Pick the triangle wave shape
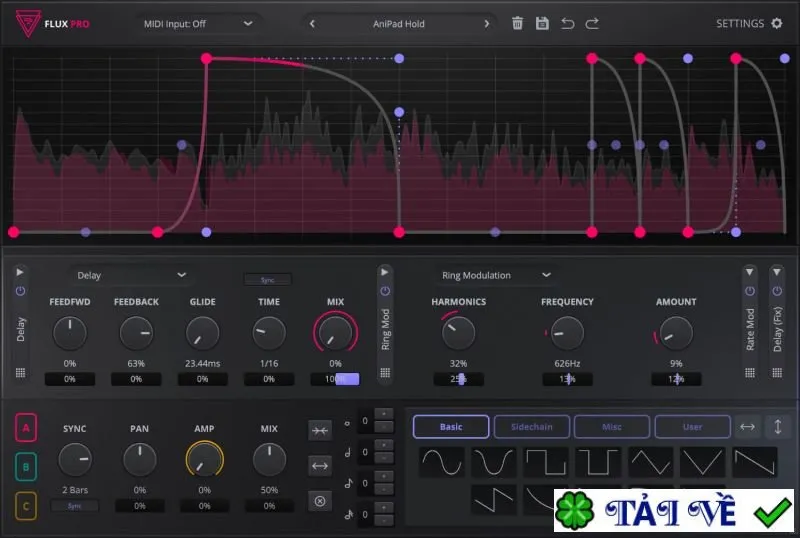Image resolution: width=800 pixels, height=538 pixels. click(x=651, y=462)
